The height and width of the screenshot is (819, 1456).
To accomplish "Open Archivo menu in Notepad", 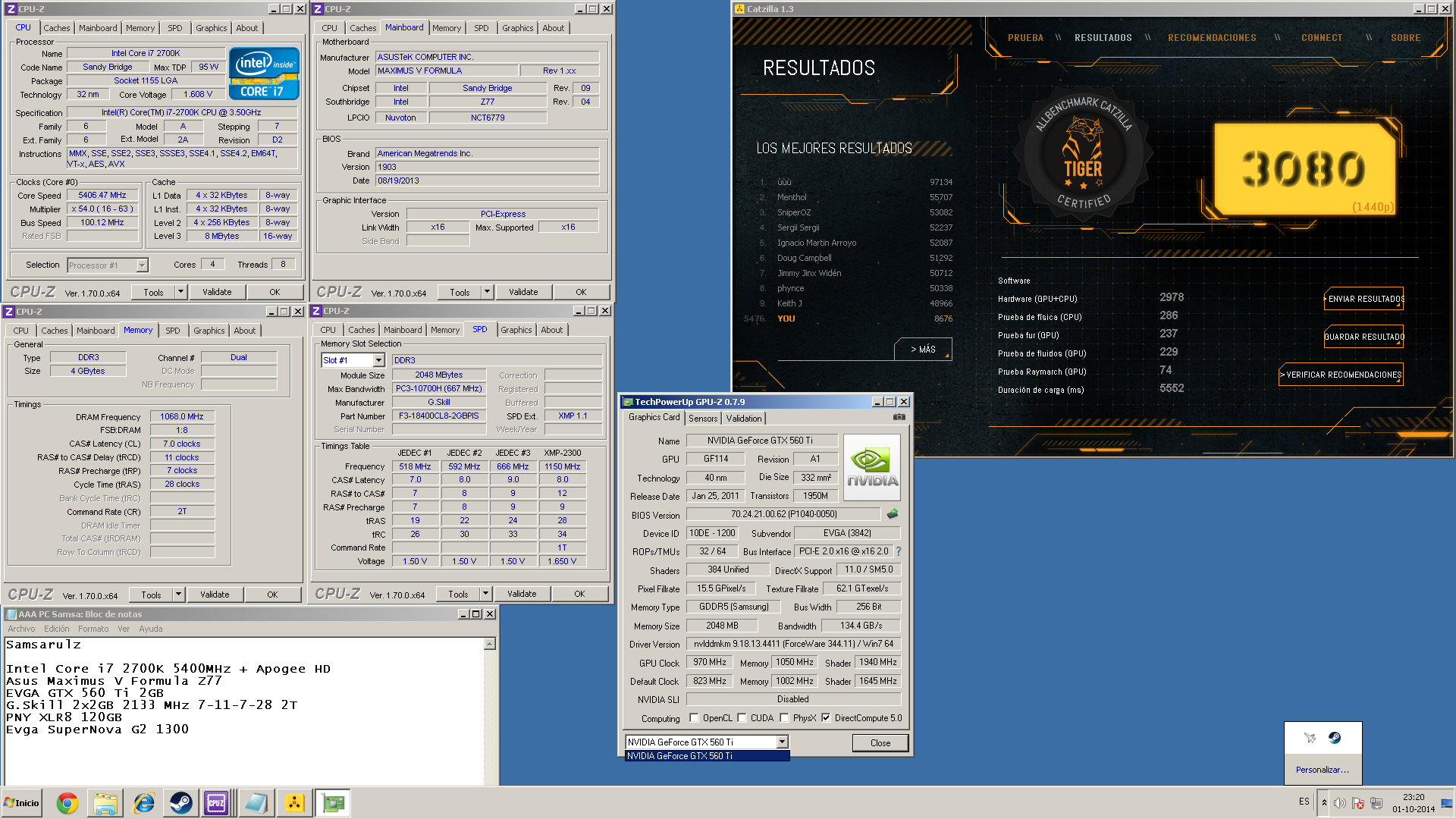I will pos(21,629).
